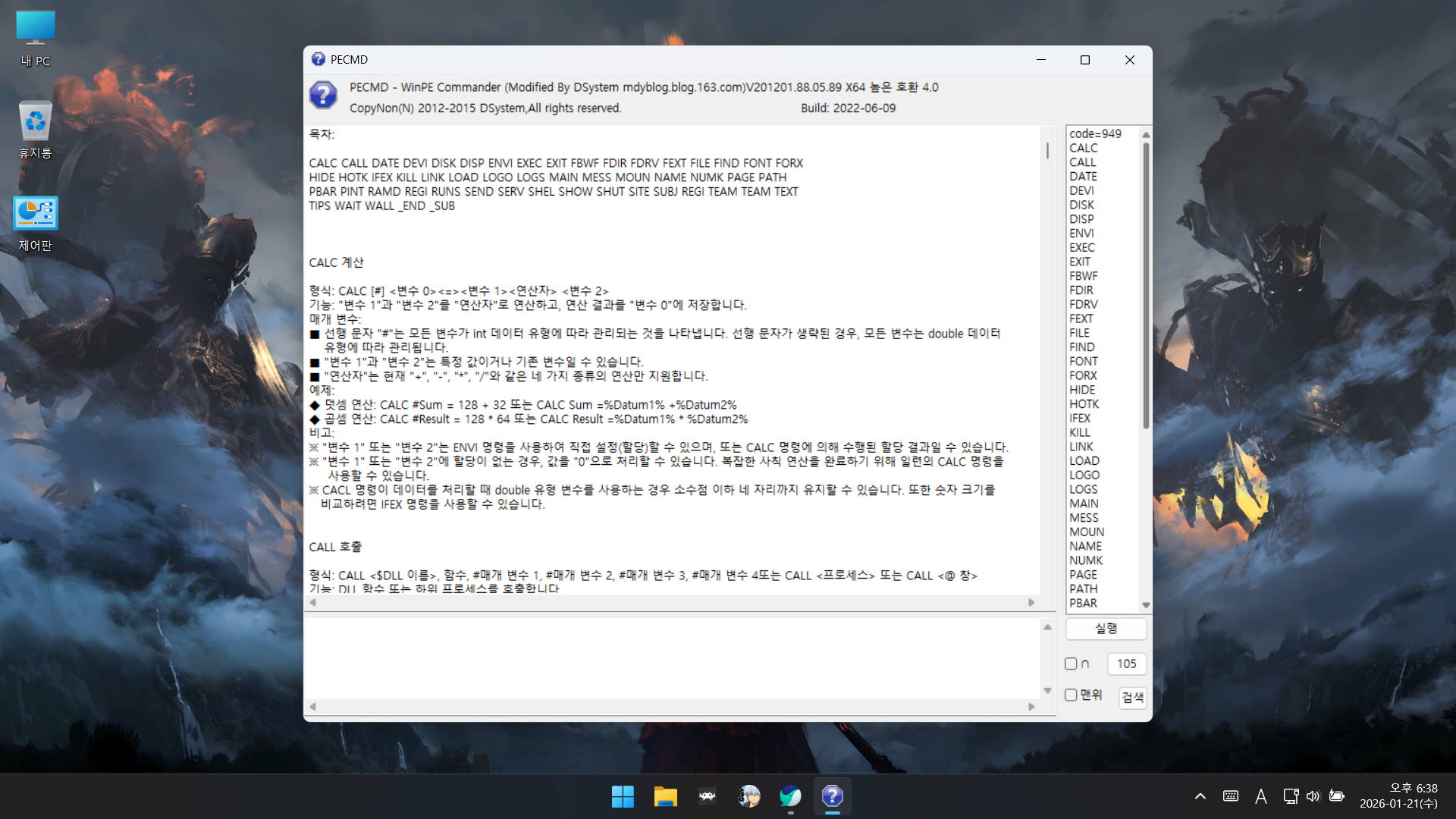Click the volume icon in system tray

click(1313, 796)
